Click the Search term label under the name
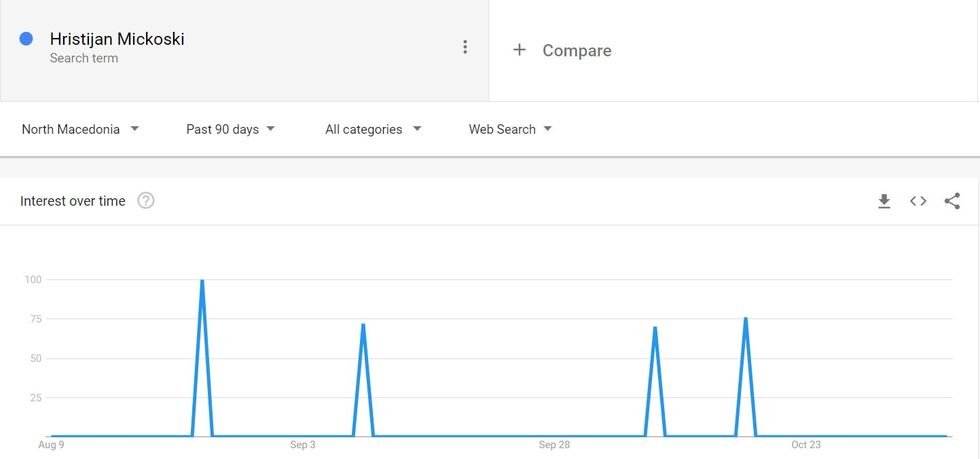The height and width of the screenshot is (459, 980). (x=84, y=58)
